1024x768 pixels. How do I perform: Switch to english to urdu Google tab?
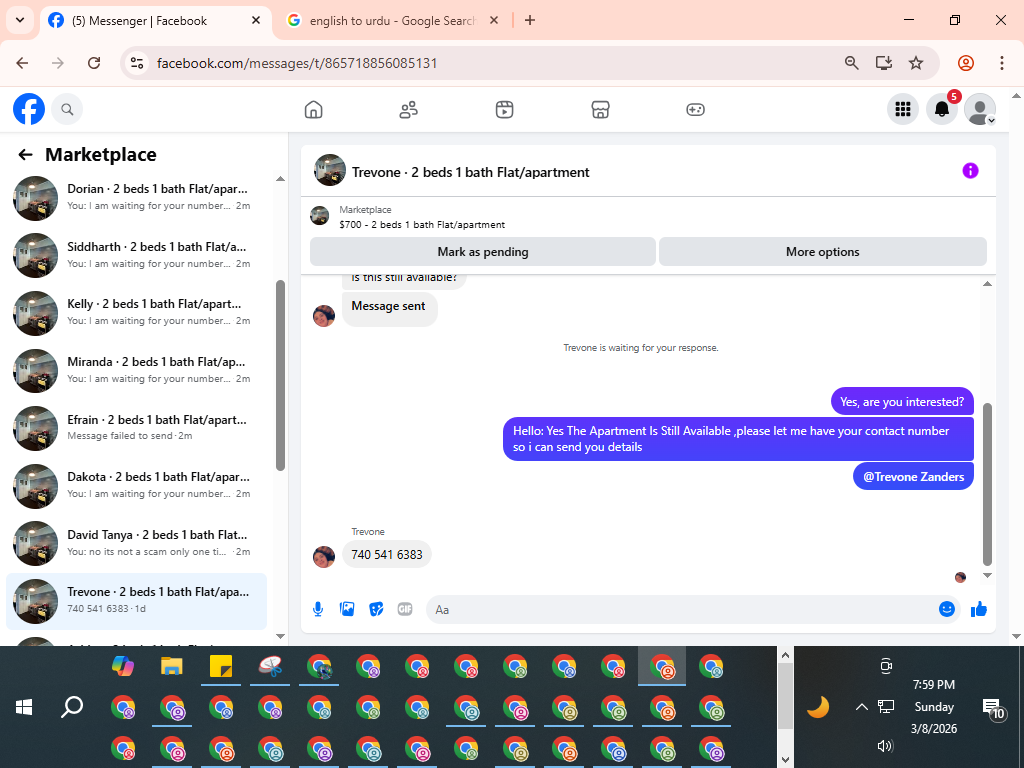pos(392,21)
